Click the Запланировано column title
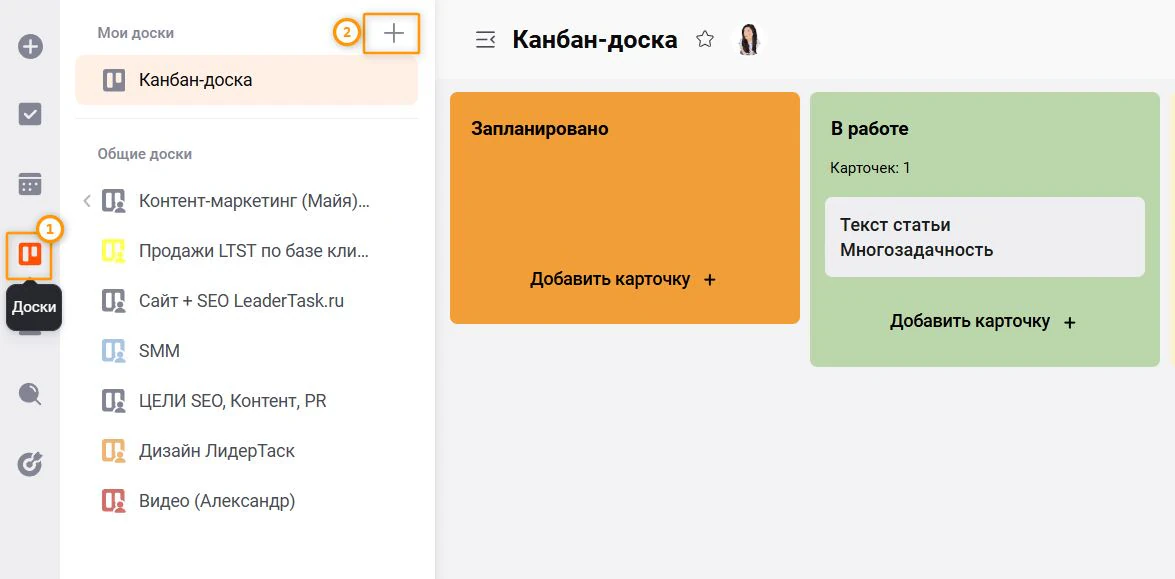The width and height of the screenshot is (1175, 579). tap(540, 129)
